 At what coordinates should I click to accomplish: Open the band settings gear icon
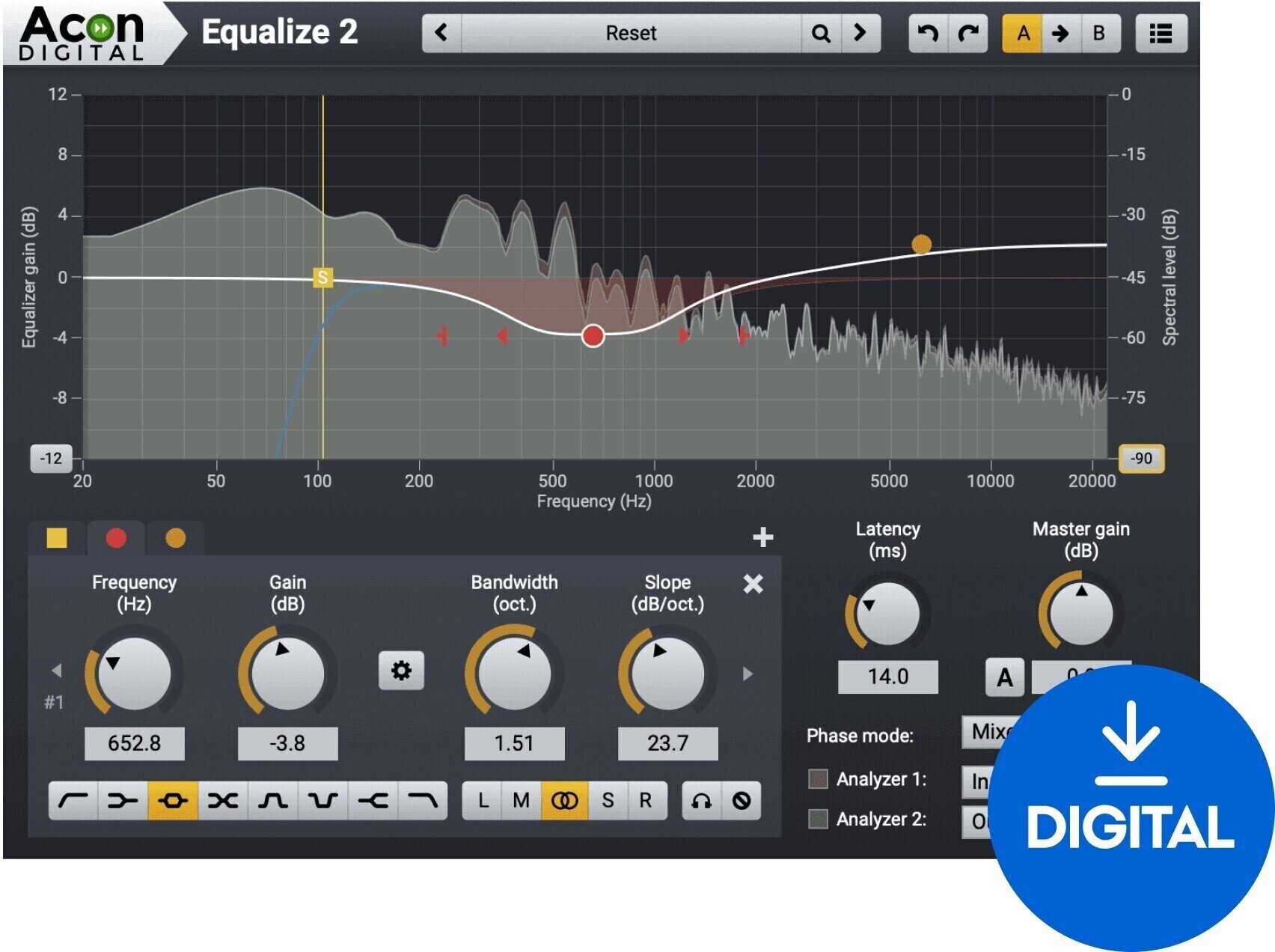(x=401, y=671)
